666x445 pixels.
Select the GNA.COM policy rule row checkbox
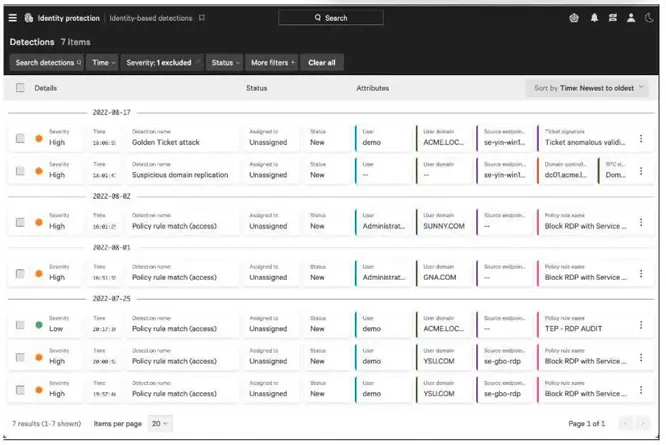(20, 274)
